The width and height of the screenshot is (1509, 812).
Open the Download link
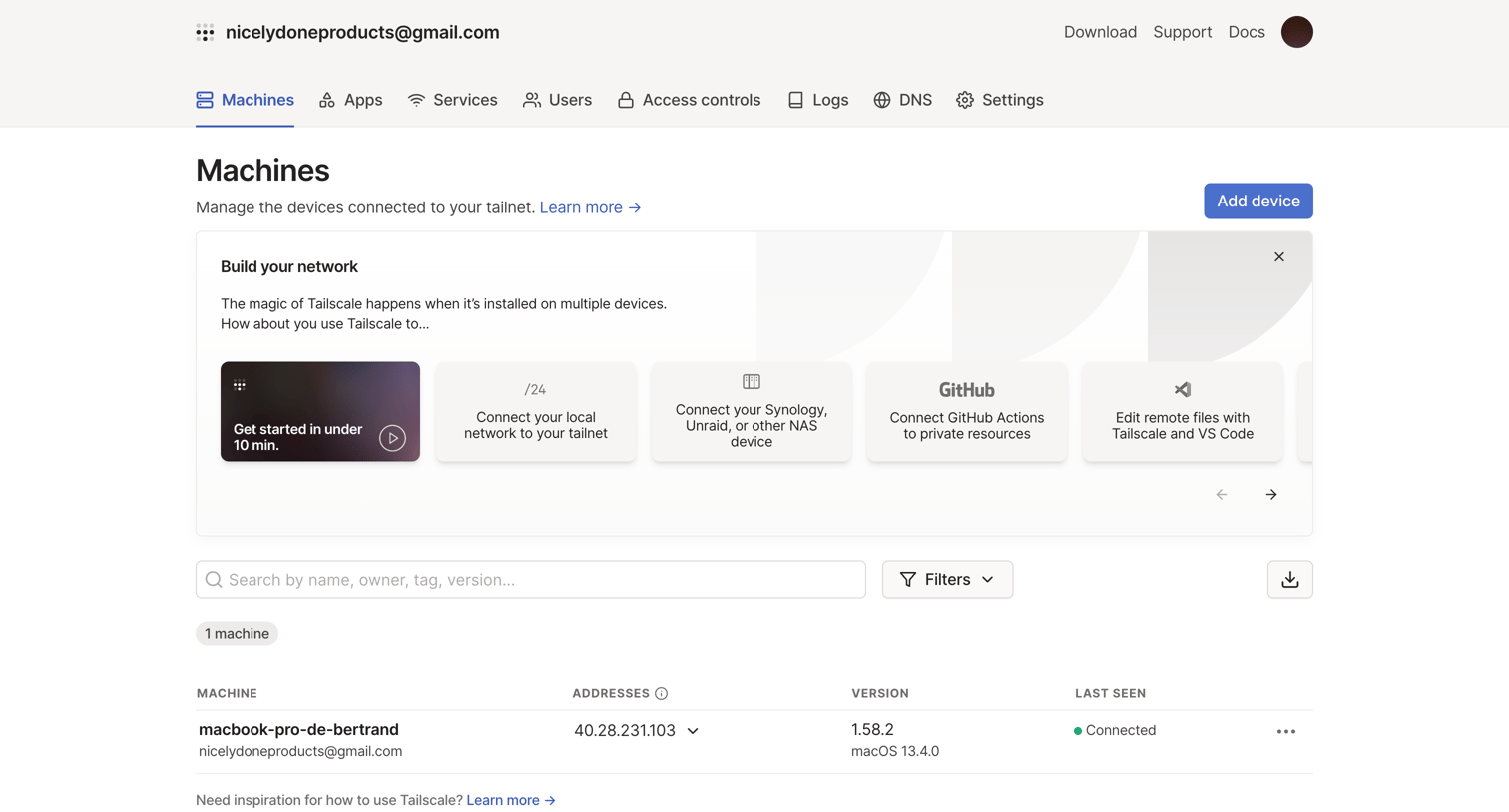click(x=1100, y=32)
